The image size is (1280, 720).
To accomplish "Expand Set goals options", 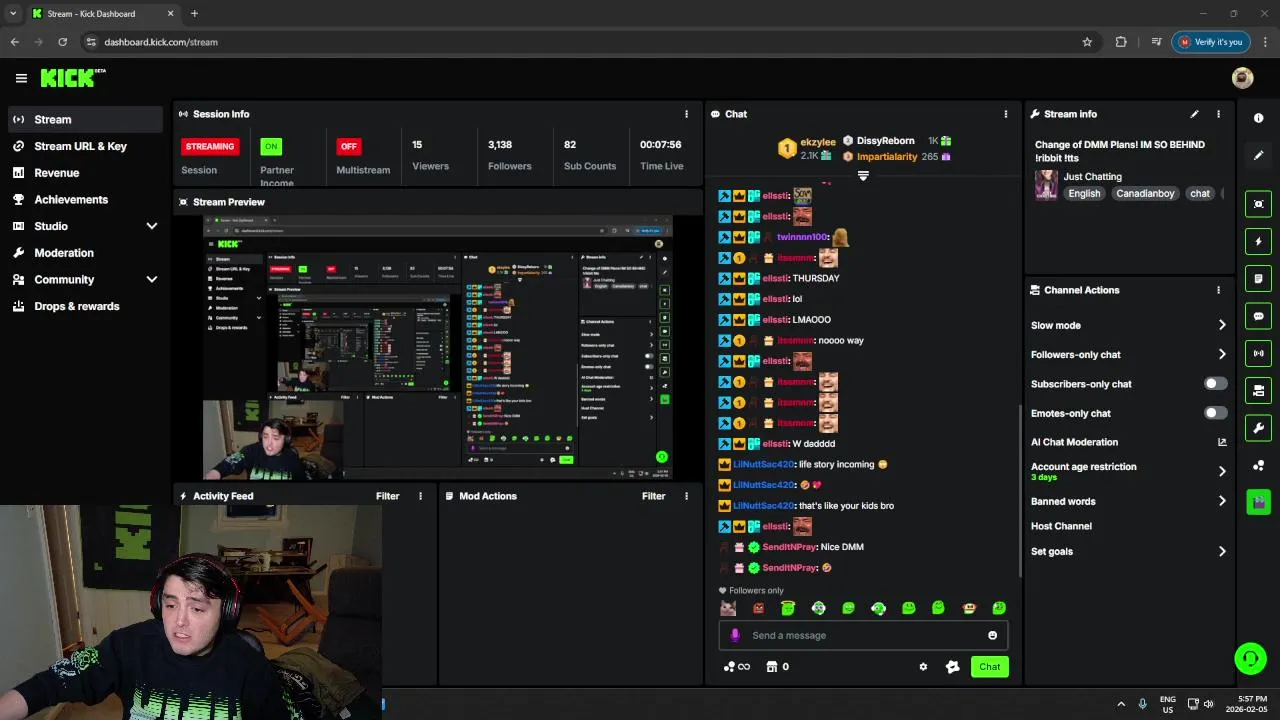I will (x=1222, y=551).
